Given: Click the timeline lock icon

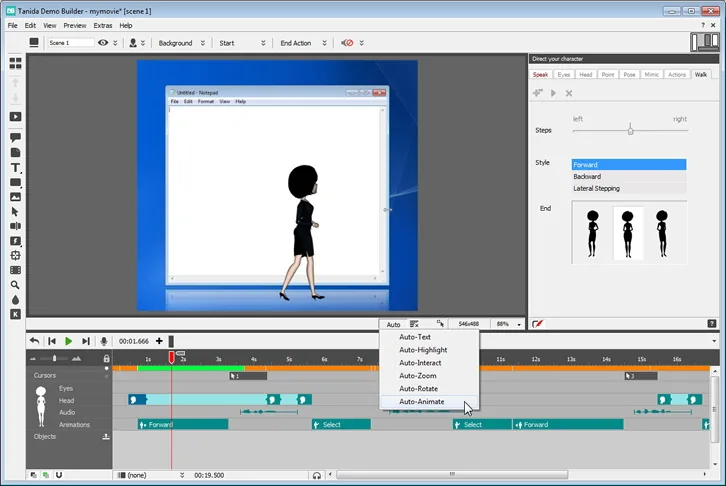Looking at the screenshot, I should tap(106, 359).
